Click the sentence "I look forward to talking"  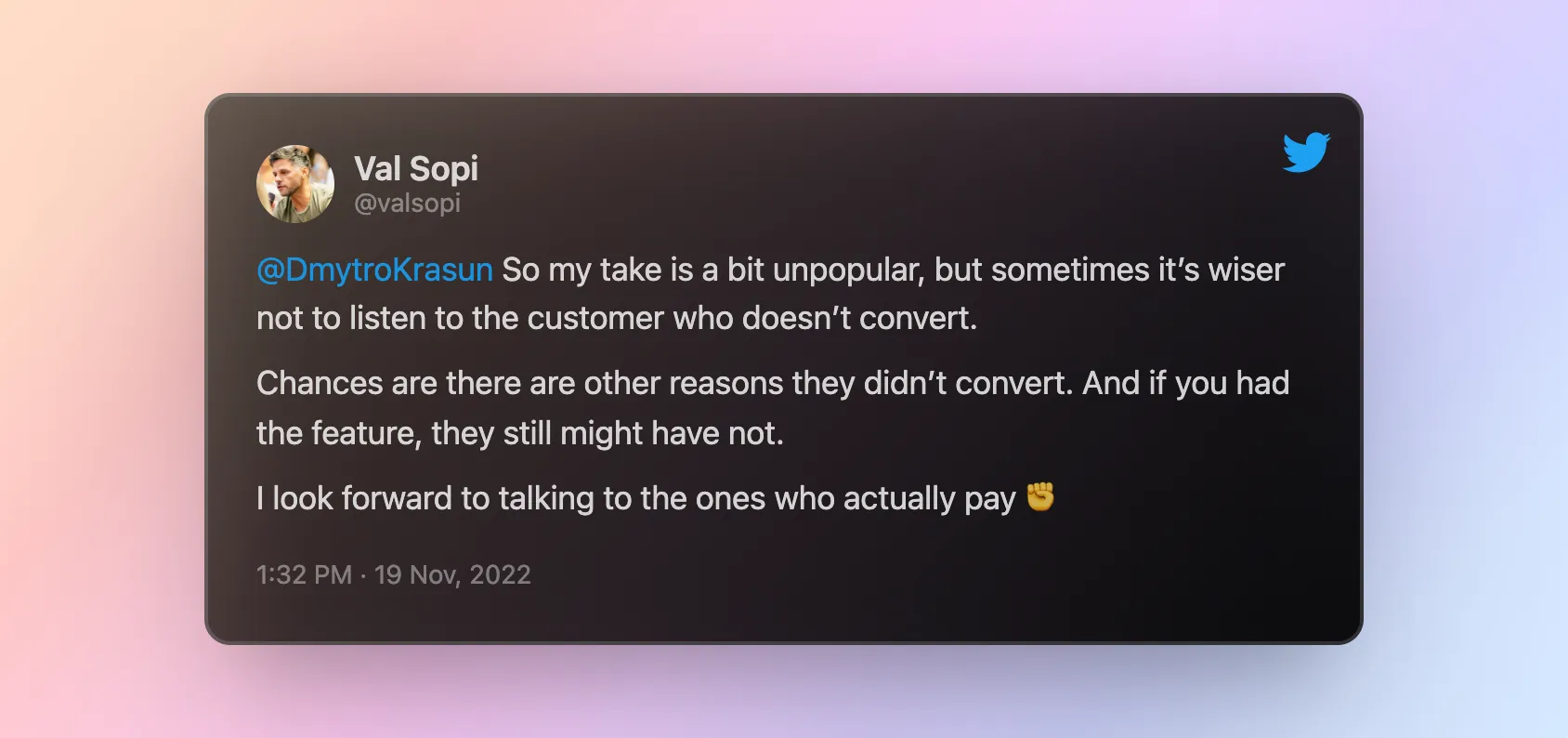(x=635, y=499)
